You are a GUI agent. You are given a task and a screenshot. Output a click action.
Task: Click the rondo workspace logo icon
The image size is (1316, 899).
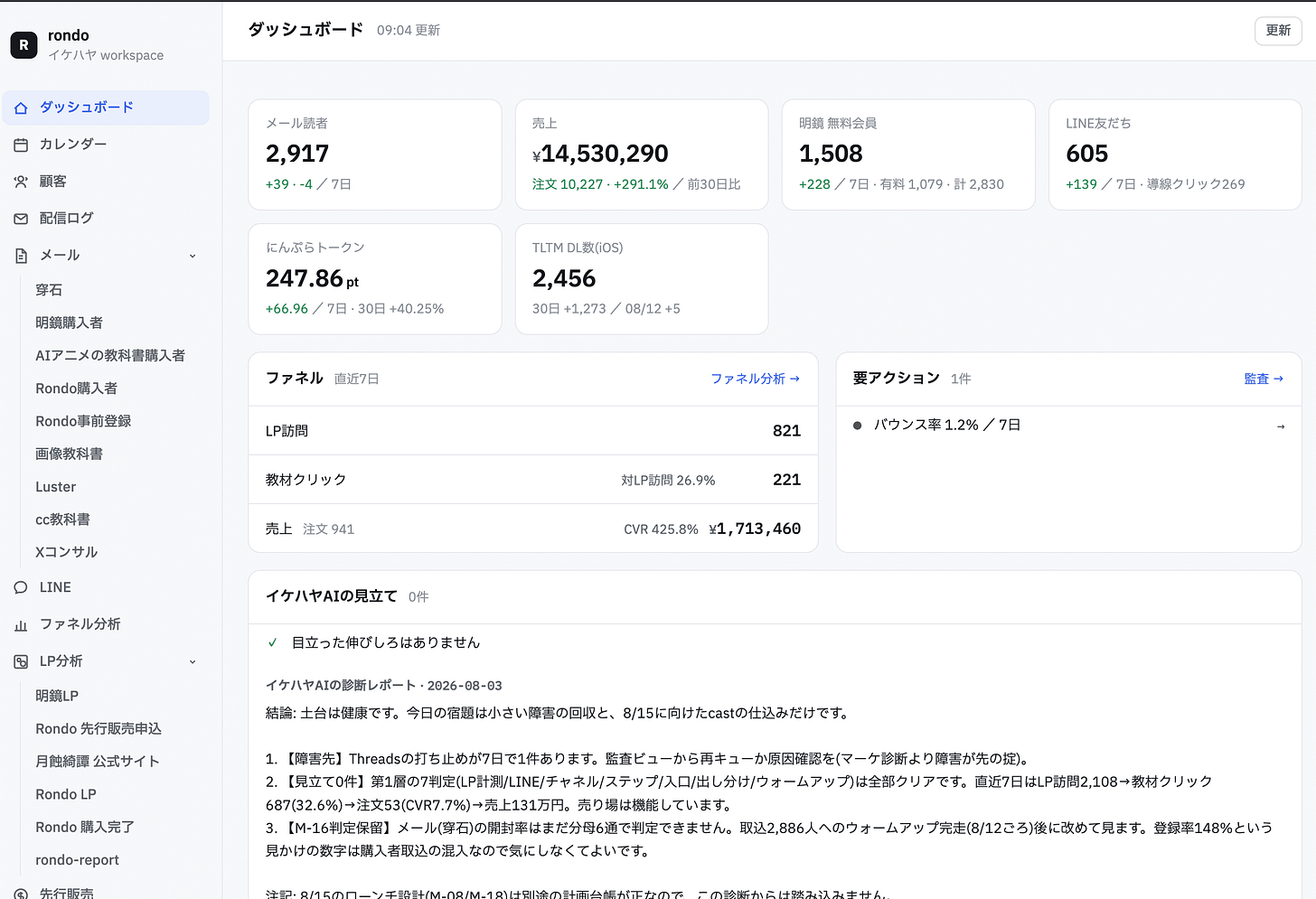point(23,44)
